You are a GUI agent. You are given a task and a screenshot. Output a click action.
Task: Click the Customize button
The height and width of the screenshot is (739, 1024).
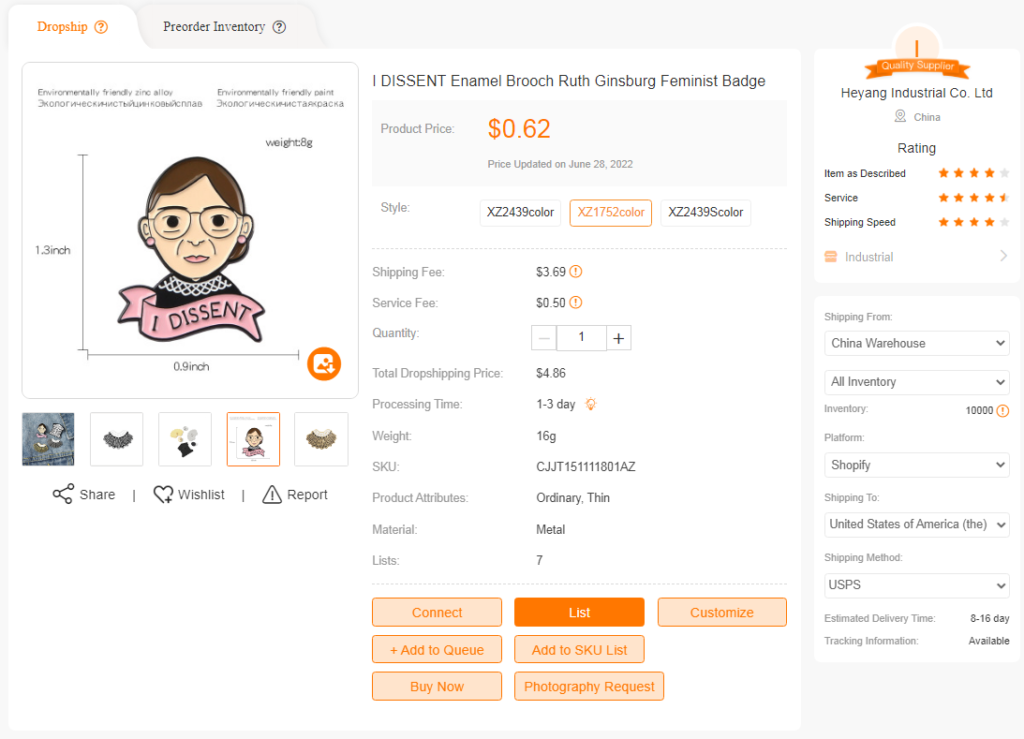click(722, 612)
